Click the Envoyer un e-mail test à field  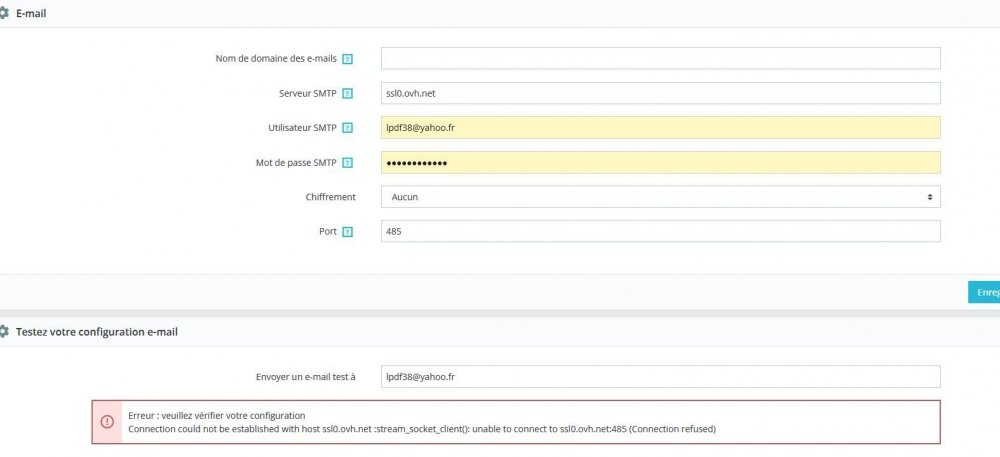coord(661,377)
